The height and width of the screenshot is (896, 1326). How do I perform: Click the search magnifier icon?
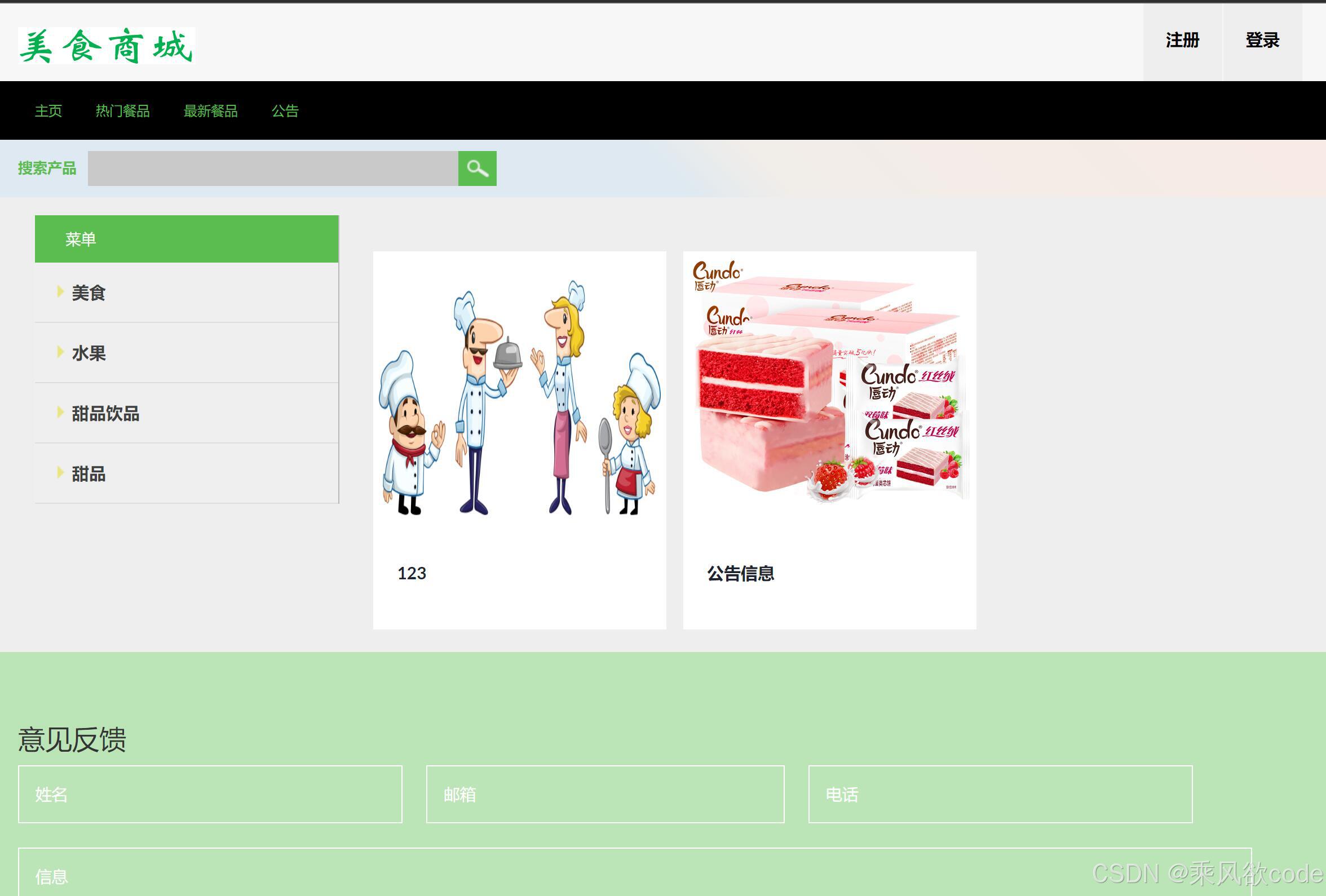pos(477,168)
